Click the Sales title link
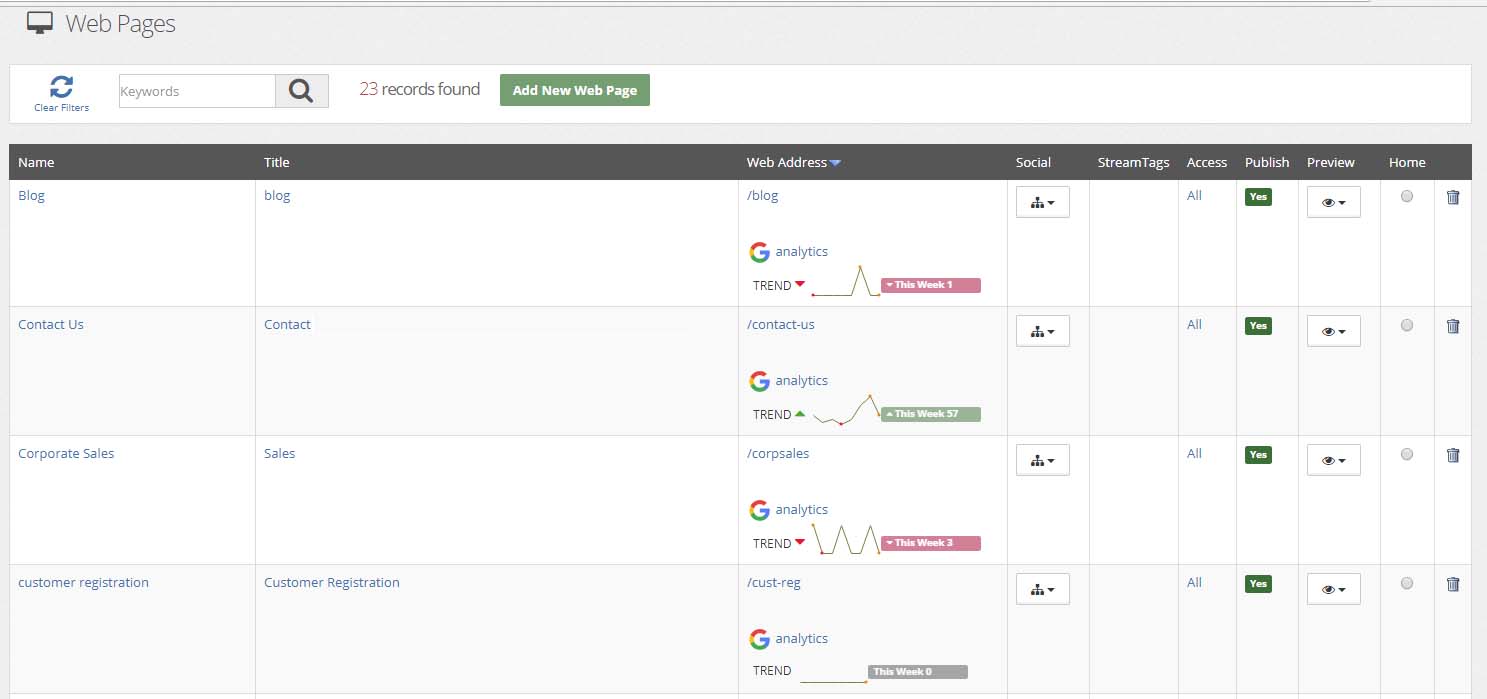Viewport: 1487px width, 699px height. pyautogui.click(x=280, y=453)
